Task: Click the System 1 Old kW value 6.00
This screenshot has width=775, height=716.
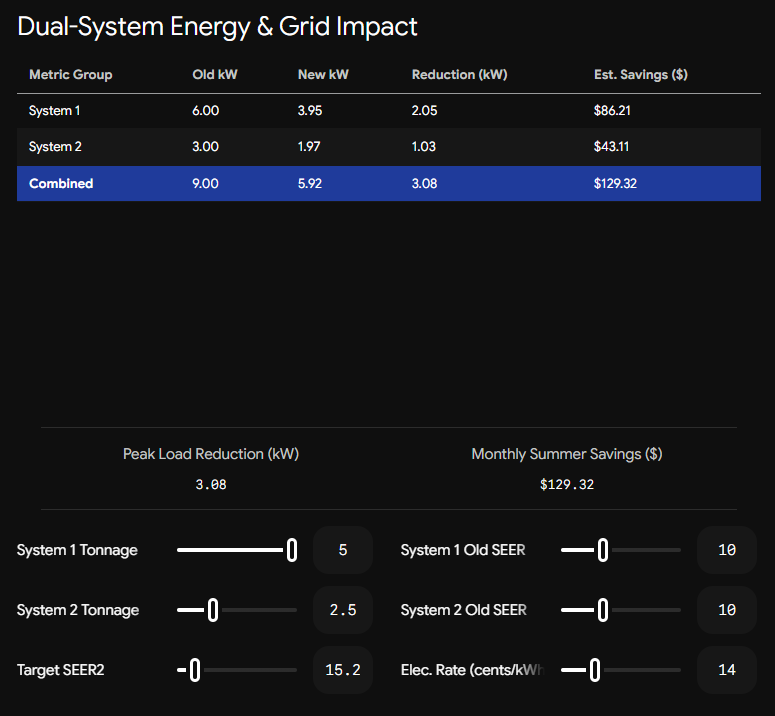Action: tap(206, 111)
